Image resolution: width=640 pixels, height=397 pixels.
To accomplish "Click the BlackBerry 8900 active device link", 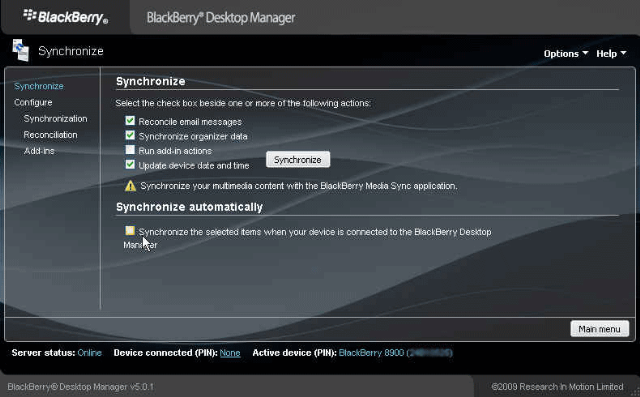I will [395, 353].
